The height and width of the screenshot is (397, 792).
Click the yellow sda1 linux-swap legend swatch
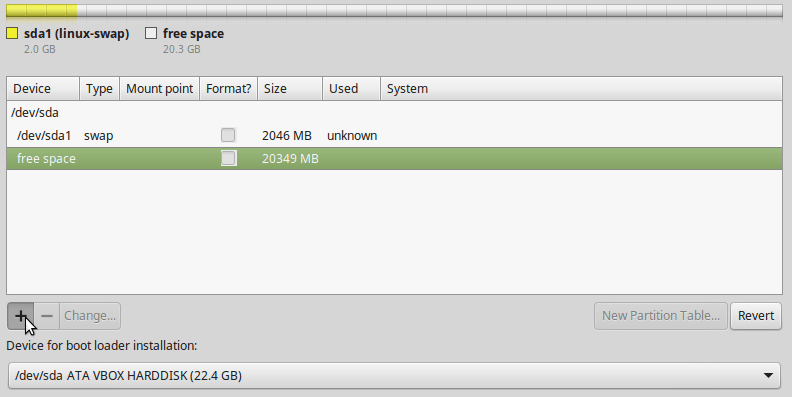pyautogui.click(x=12, y=34)
